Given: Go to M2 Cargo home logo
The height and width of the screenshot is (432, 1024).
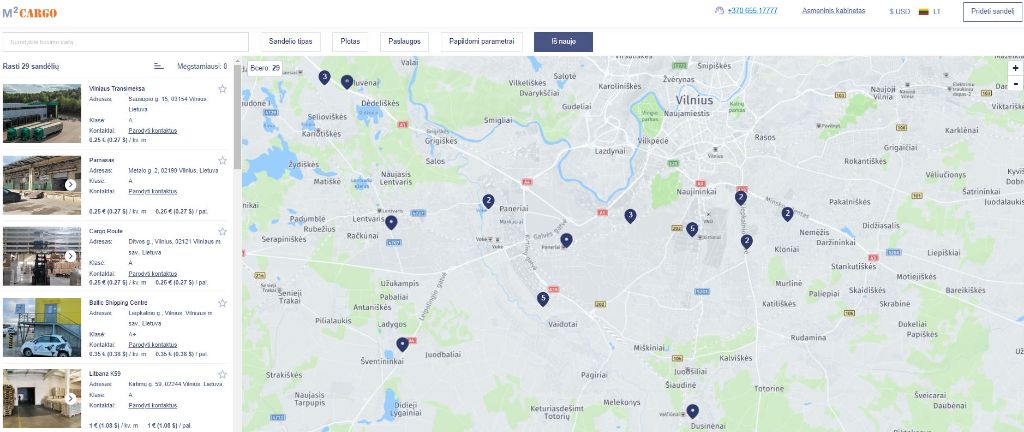Looking at the screenshot, I should point(30,12).
